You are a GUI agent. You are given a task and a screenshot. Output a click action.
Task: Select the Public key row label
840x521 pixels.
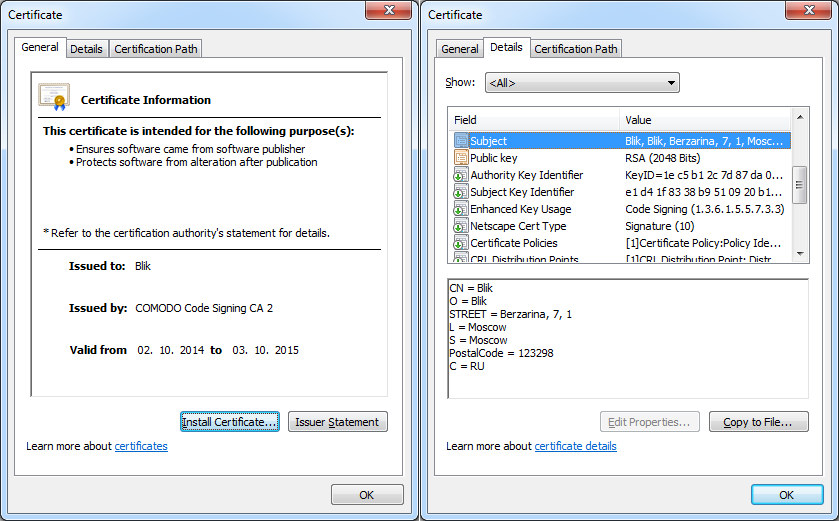coord(493,158)
